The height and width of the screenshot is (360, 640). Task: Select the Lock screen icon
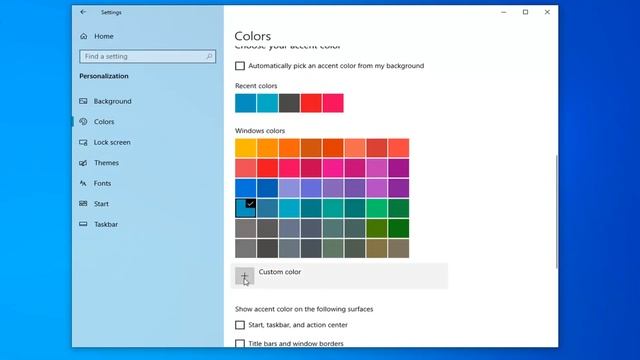click(x=83, y=142)
